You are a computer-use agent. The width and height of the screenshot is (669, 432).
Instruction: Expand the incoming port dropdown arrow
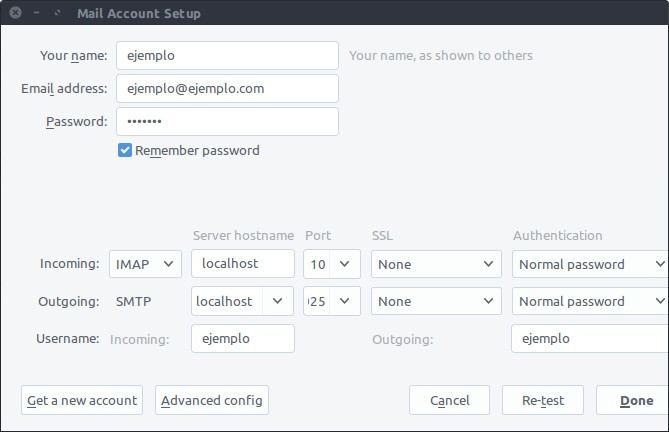point(345,264)
